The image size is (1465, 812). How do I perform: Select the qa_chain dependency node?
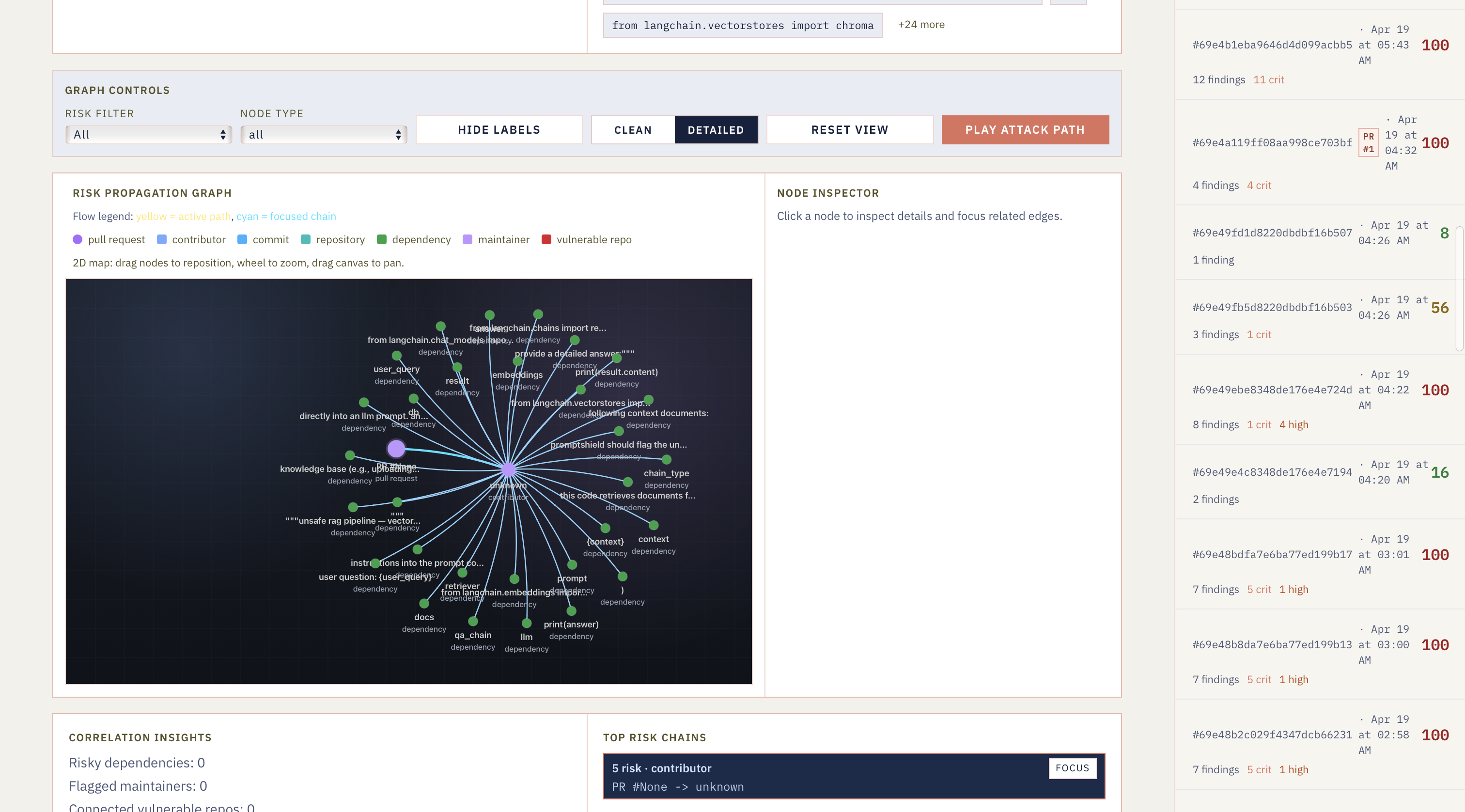(473, 621)
